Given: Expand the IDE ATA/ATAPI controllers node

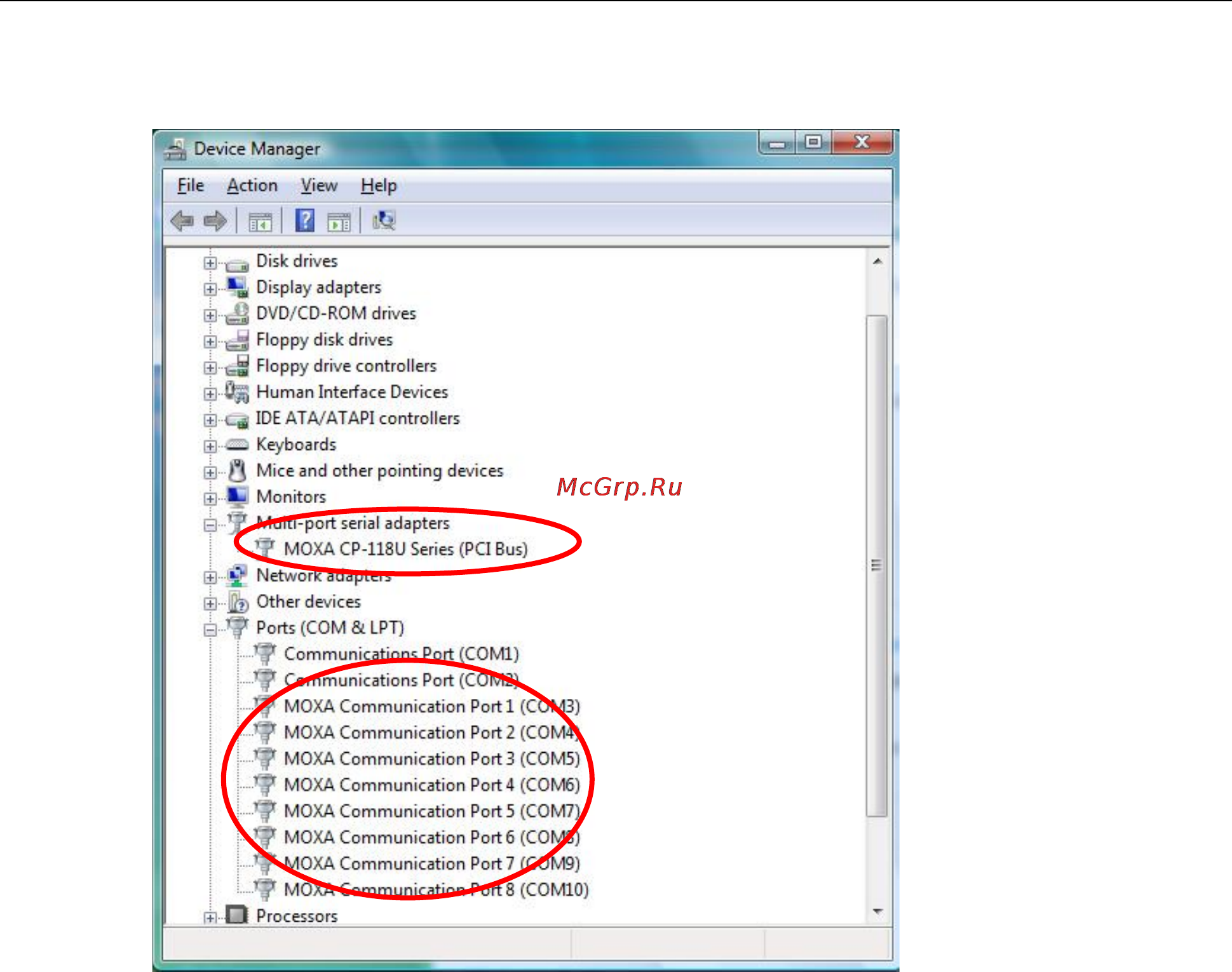Looking at the screenshot, I should pos(210,420).
